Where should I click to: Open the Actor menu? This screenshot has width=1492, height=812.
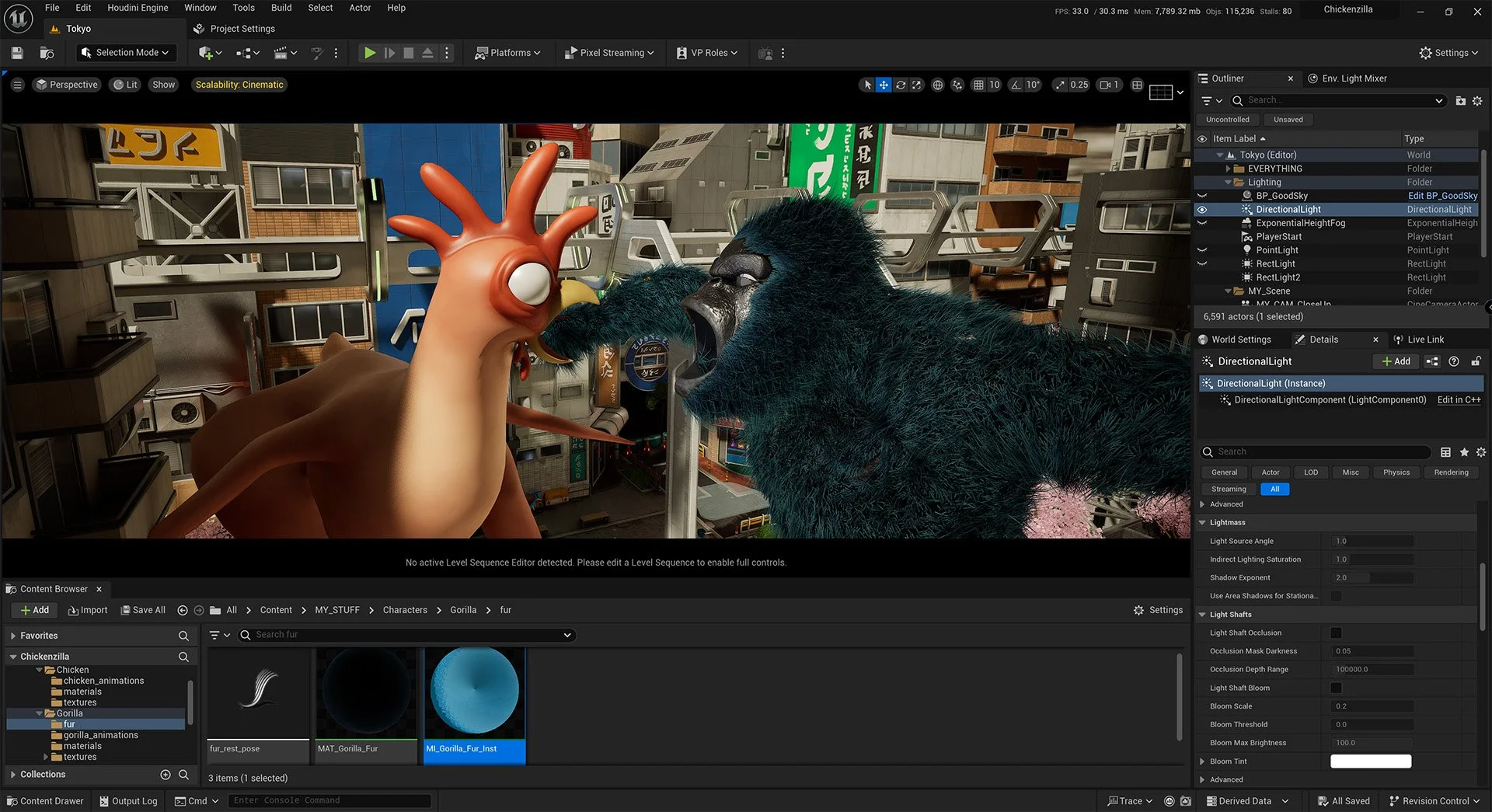click(x=360, y=8)
